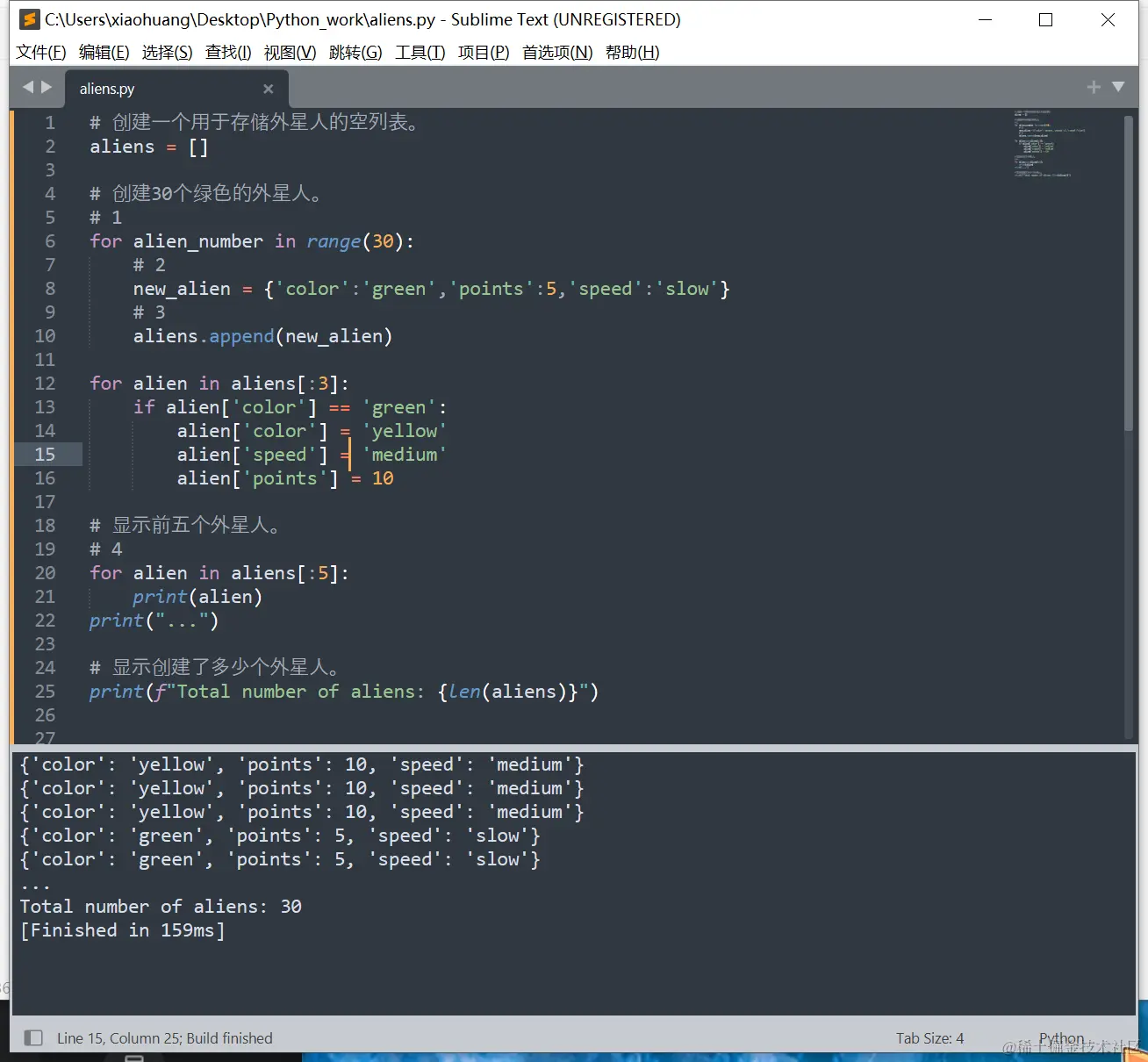Screen dimensions: 1148x1062
Task: Click the 'medium' string on line 15
Action: click(405, 455)
